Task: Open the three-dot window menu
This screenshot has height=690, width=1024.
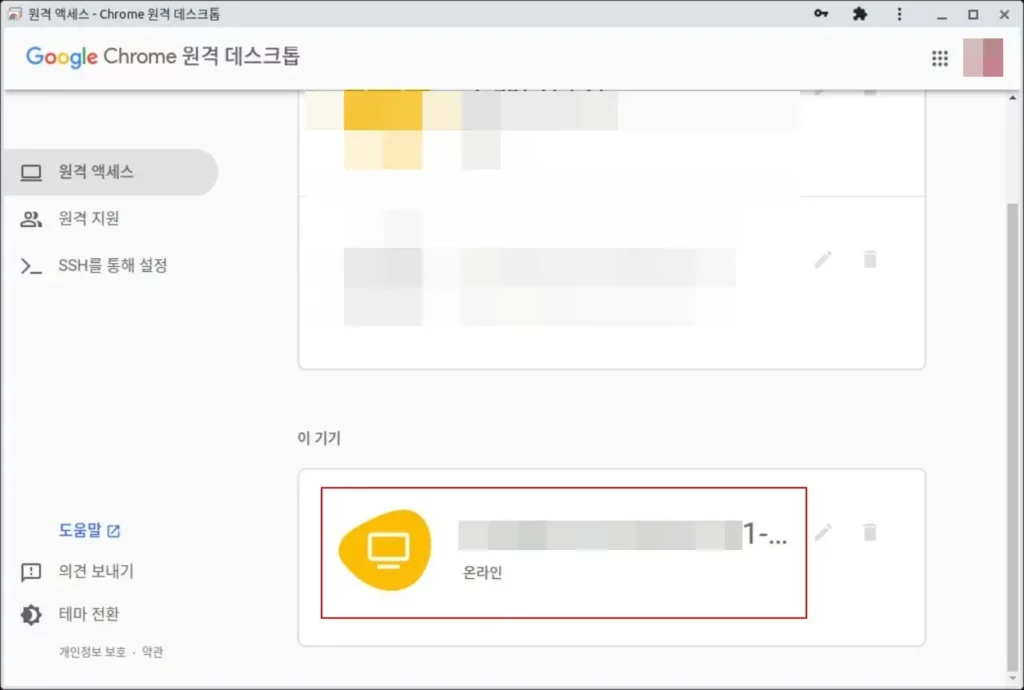Action: pos(899,14)
